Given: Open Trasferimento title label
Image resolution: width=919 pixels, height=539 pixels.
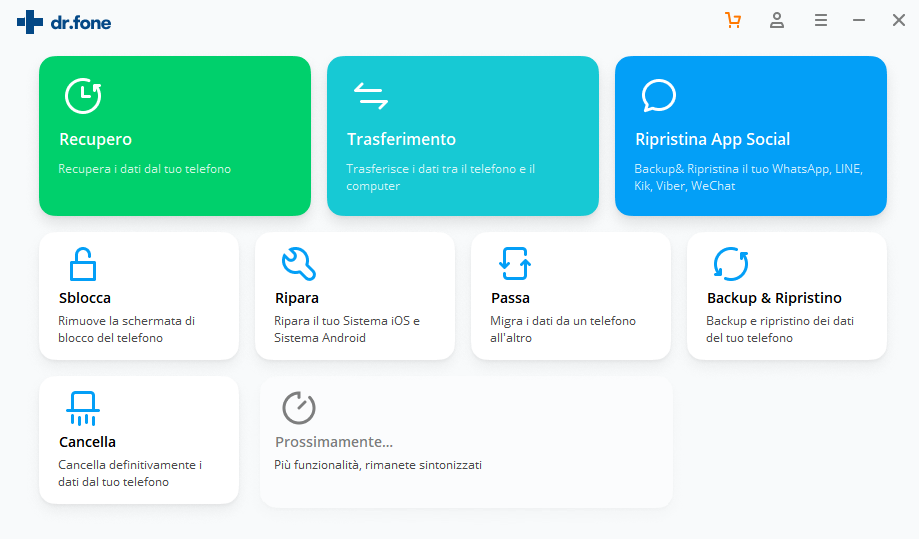Looking at the screenshot, I should pos(401,139).
